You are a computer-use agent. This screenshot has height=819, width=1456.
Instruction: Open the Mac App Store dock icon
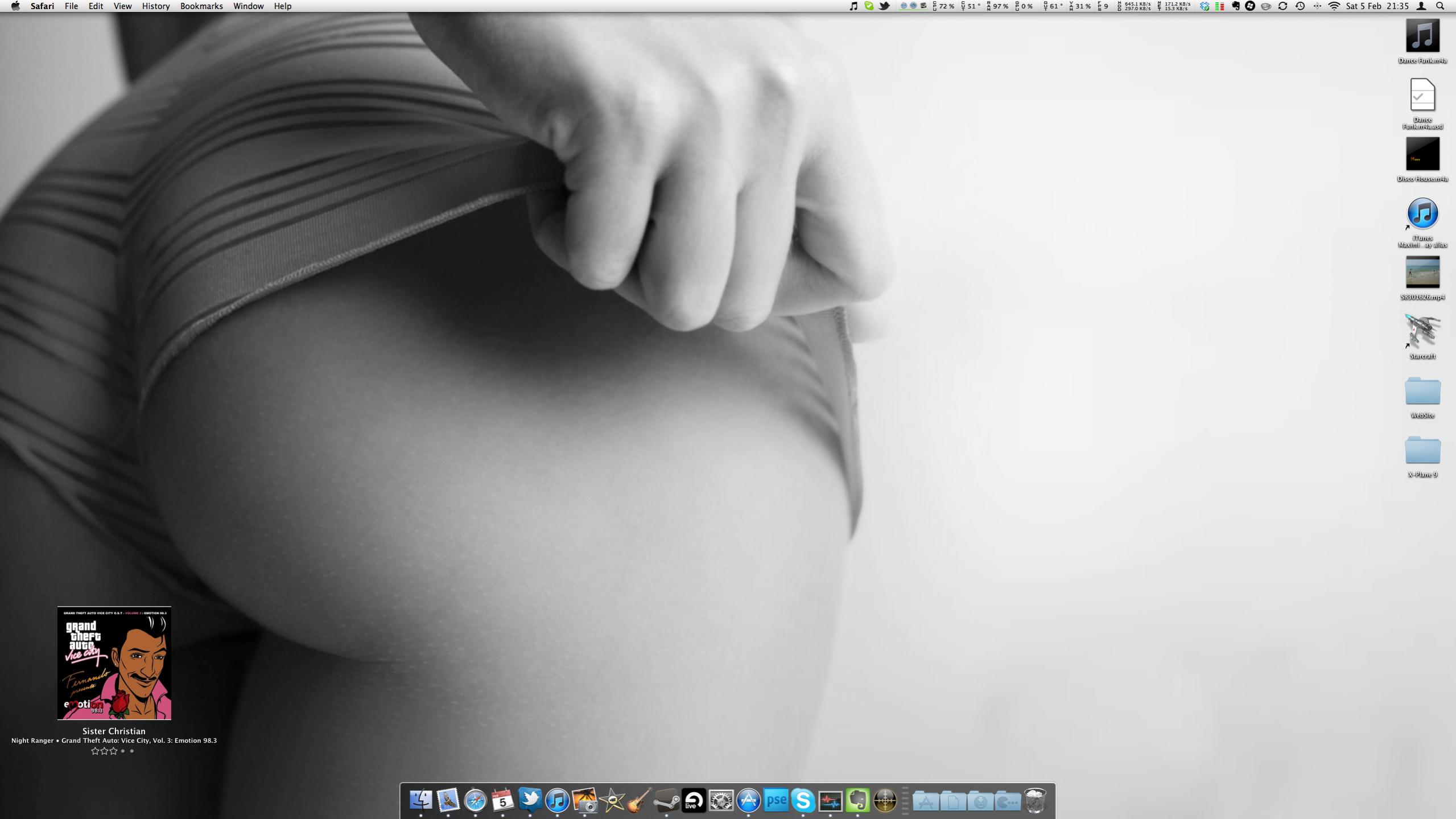[x=748, y=801]
